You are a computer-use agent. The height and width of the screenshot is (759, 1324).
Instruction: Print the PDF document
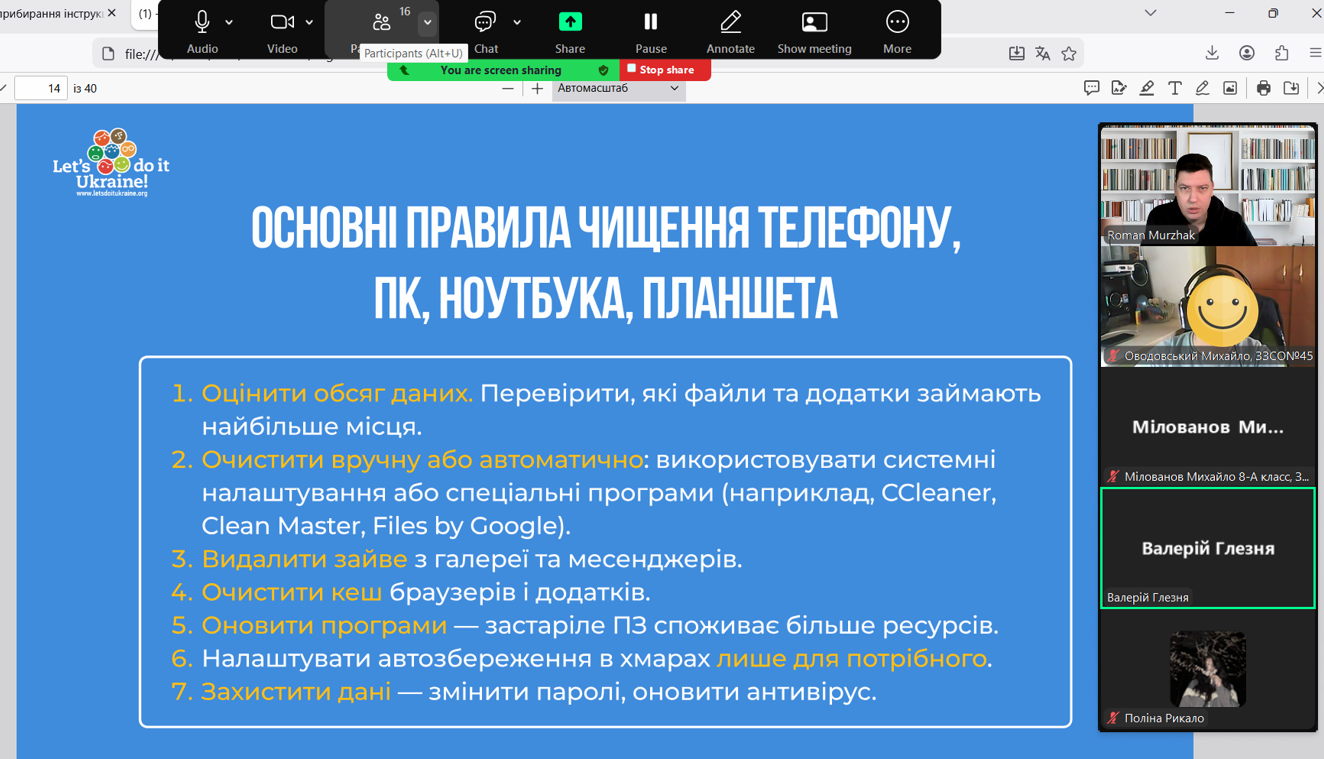coord(1263,88)
